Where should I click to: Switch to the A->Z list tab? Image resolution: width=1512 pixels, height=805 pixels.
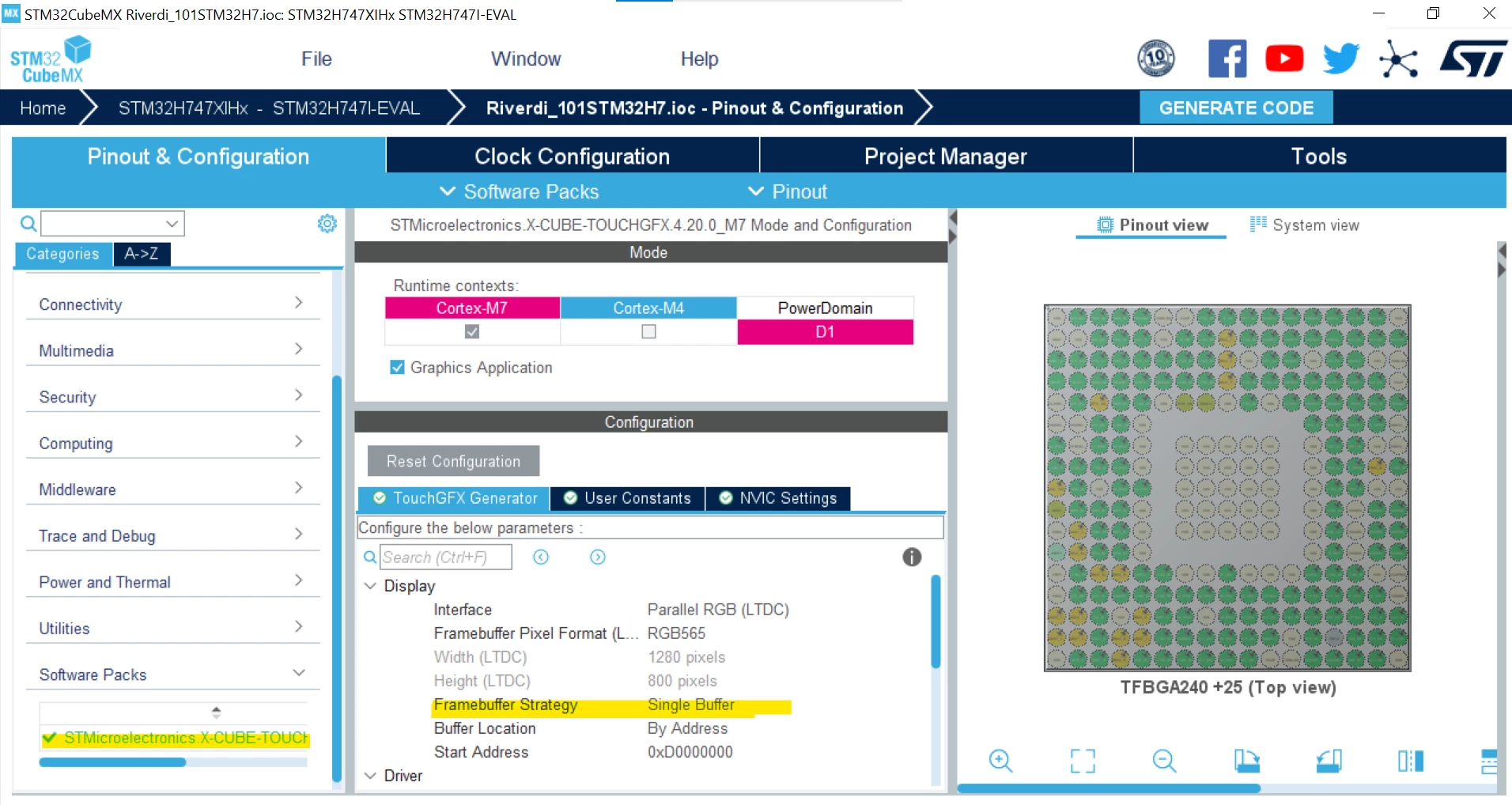pyautogui.click(x=142, y=254)
